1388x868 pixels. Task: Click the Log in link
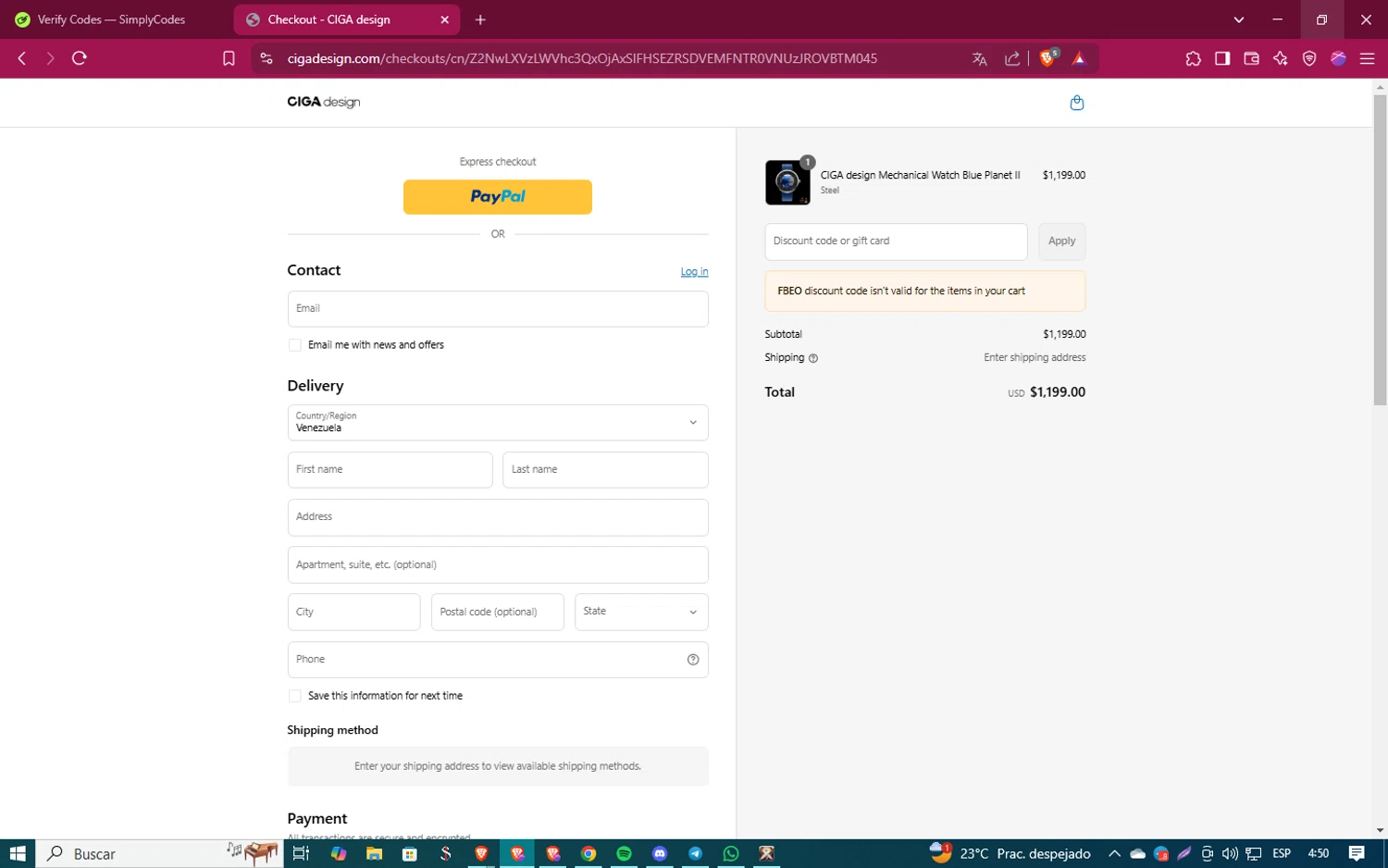coord(694,272)
